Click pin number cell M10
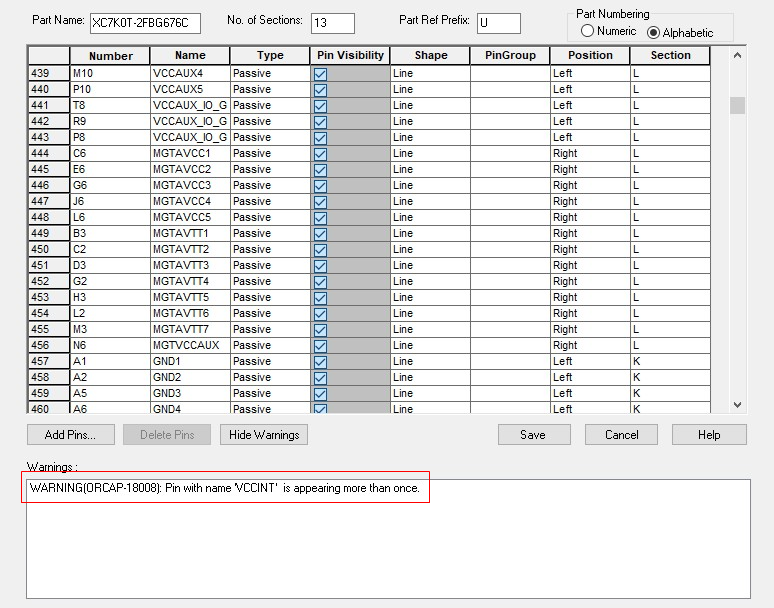This screenshot has height=608, width=774. pyautogui.click(x=110, y=73)
